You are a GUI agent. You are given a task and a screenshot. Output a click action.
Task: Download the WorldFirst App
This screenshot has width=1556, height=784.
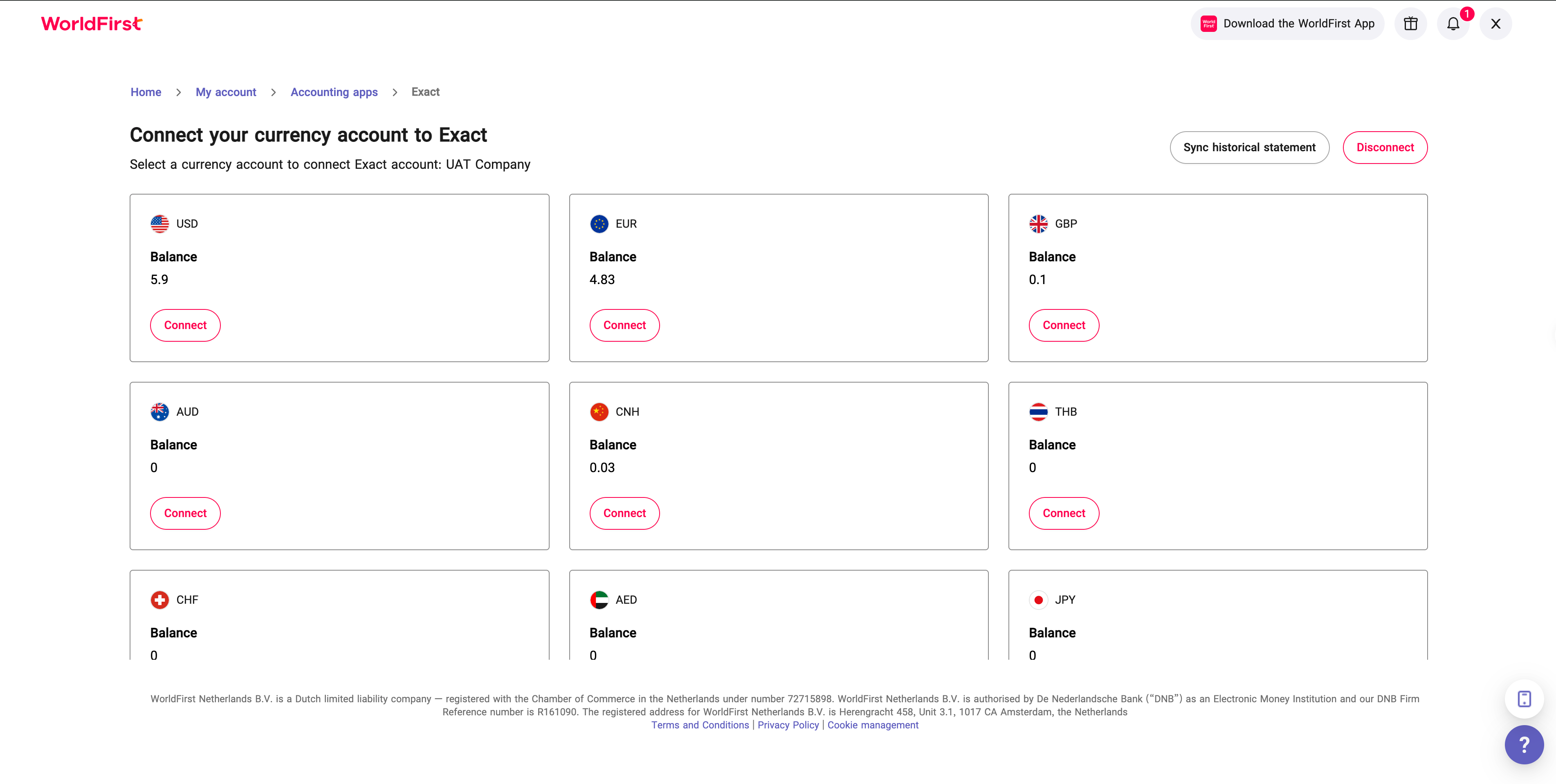tap(1287, 24)
